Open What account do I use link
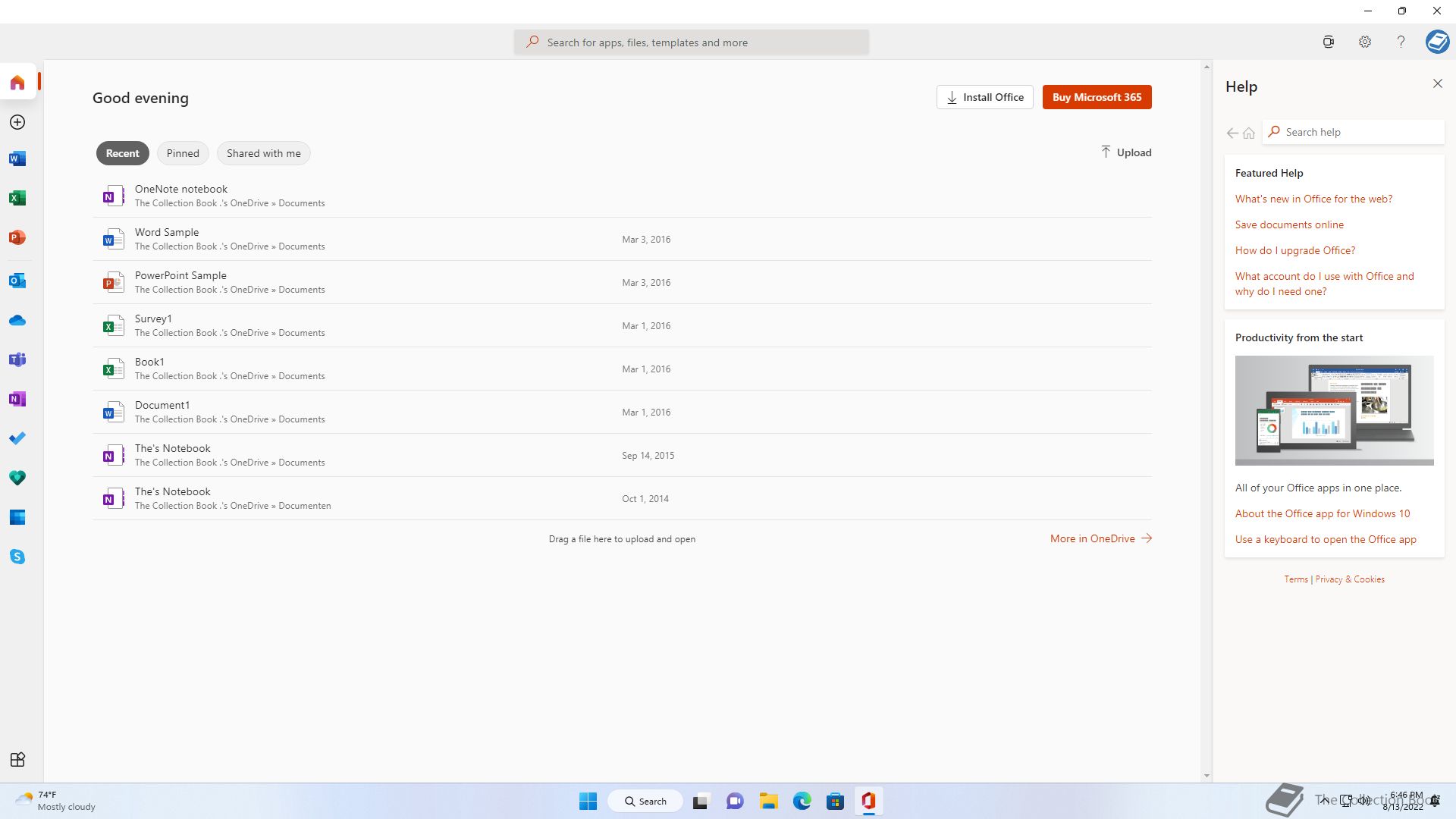 (x=1325, y=284)
